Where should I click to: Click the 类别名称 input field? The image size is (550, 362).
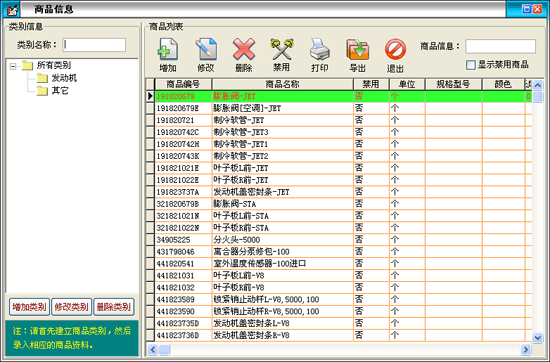pos(94,45)
